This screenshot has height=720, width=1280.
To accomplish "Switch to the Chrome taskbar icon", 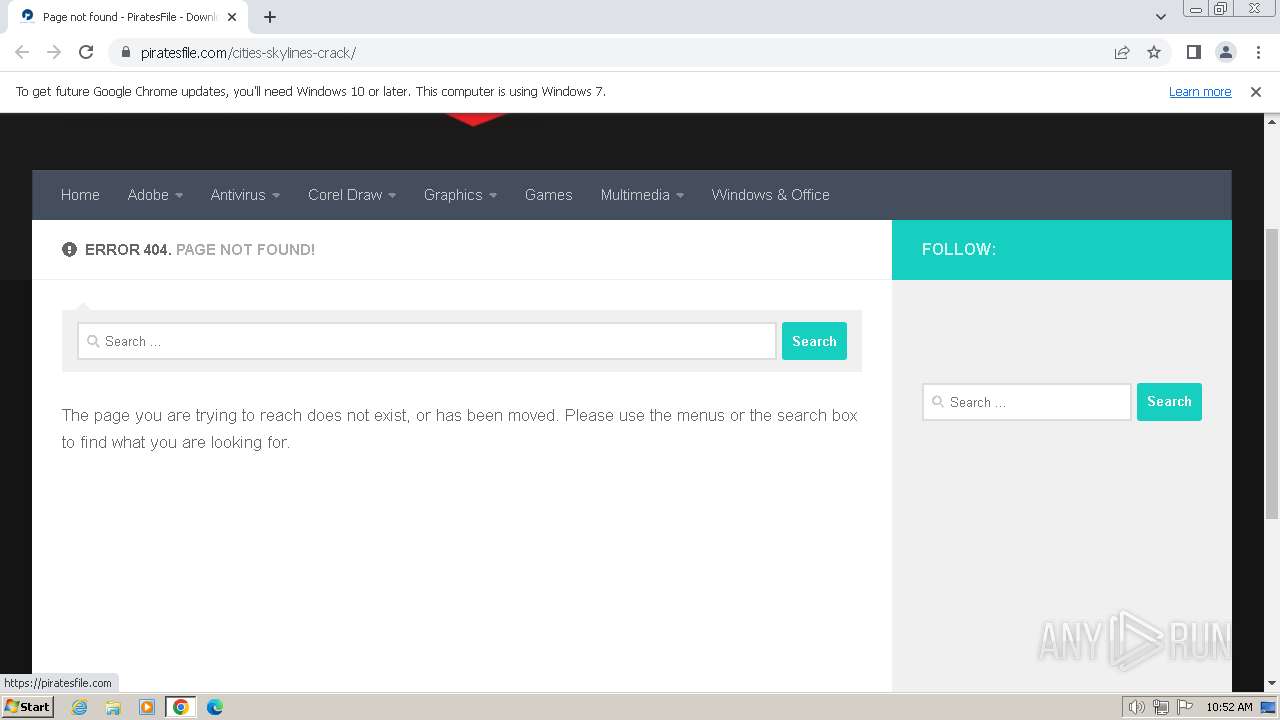I will coord(181,707).
